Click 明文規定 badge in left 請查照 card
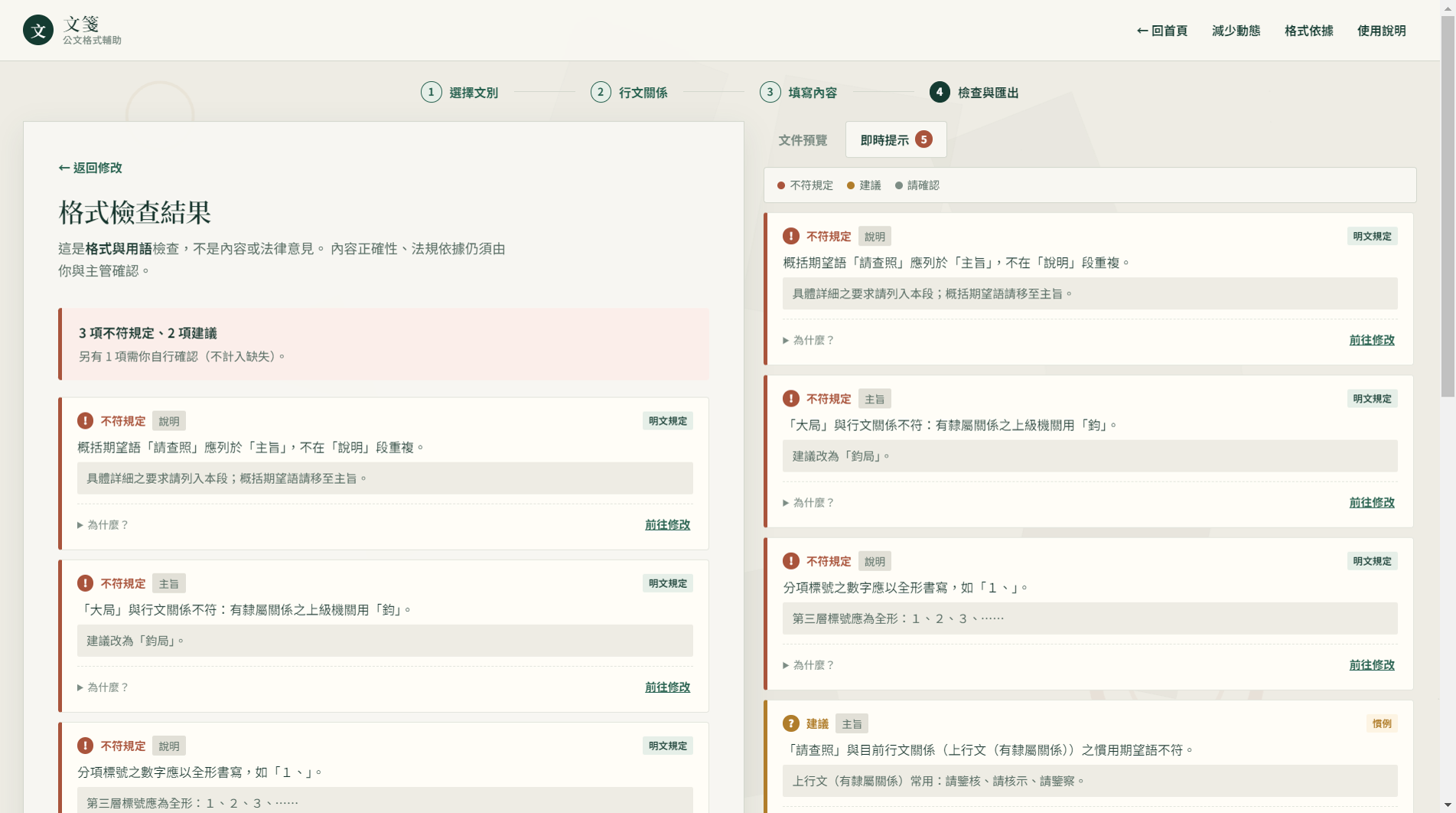 coord(667,421)
